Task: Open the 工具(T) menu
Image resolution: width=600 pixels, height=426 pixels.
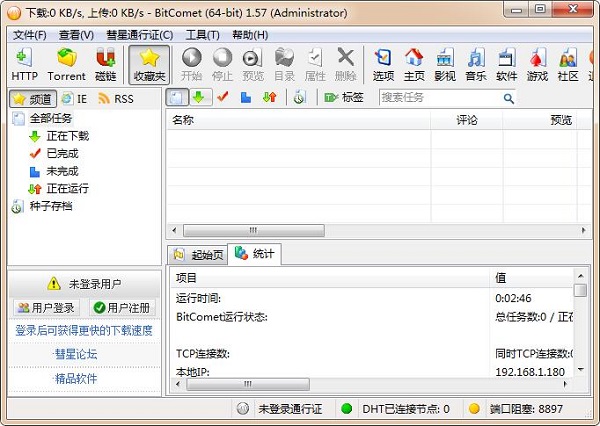Action: tap(202, 35)
